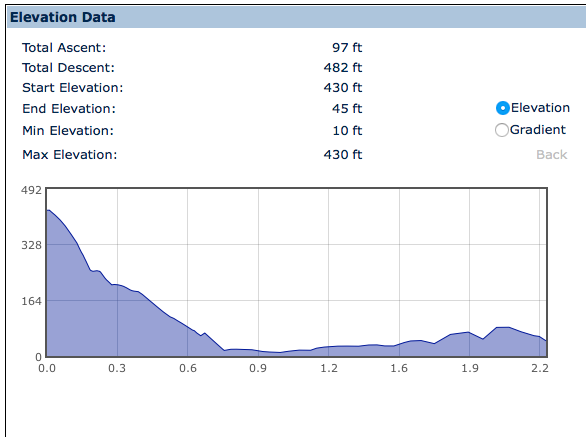Image resolution: width=586 pixels, height=437 pixels.
Task: Click the Back link
Action: [x=551, y=154]
